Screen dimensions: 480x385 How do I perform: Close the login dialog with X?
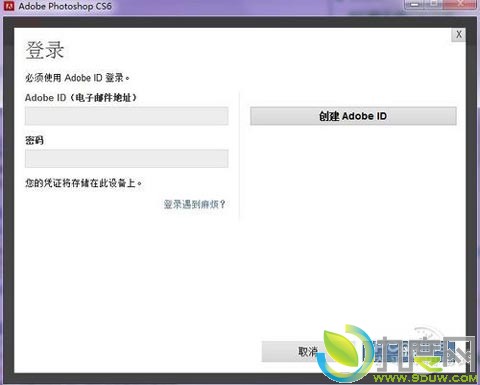click(x=459, y=35)
